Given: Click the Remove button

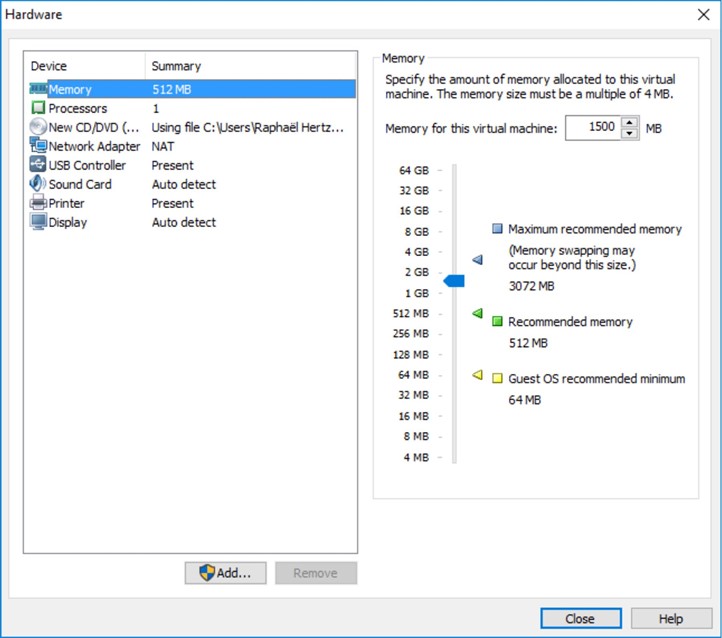Looking at the screenshot, I should (x=316, y=573).
